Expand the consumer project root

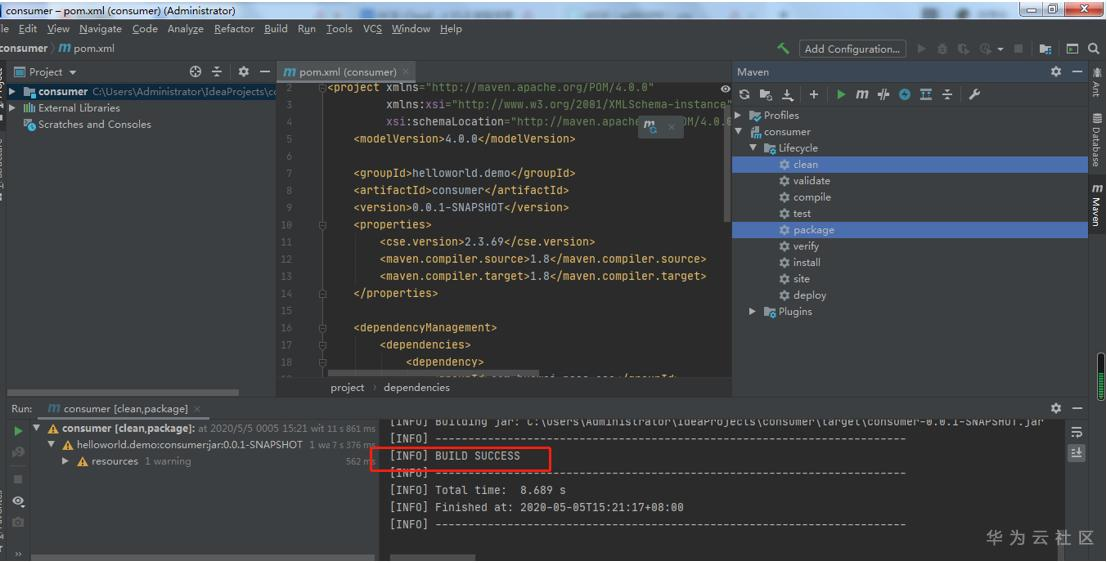(x=12, y=92)
